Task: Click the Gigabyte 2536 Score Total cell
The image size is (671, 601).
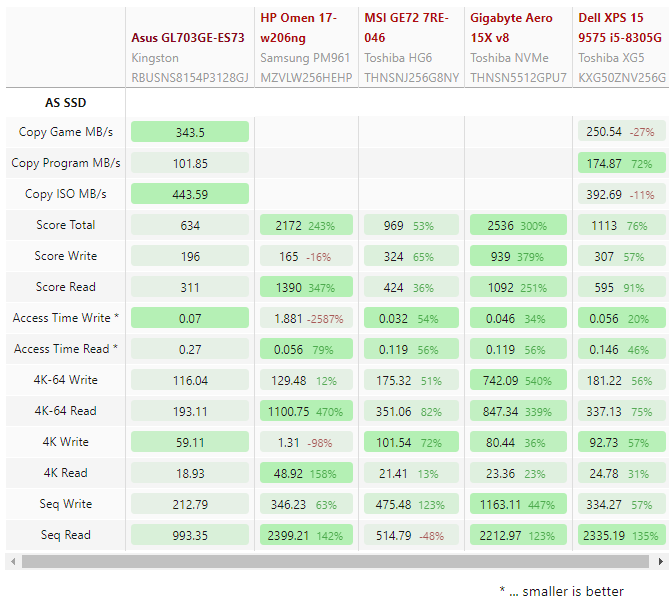Action: (x=518, y=225)
